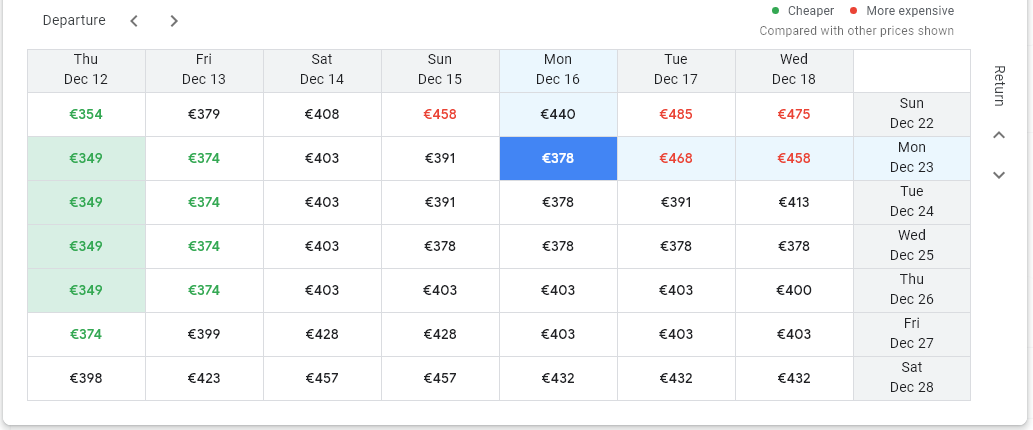The height and width of the screenshot is (430, 1033).
Task: Choose the €398 fare returning Sat Dec 28
Action: tap(86, 378)
